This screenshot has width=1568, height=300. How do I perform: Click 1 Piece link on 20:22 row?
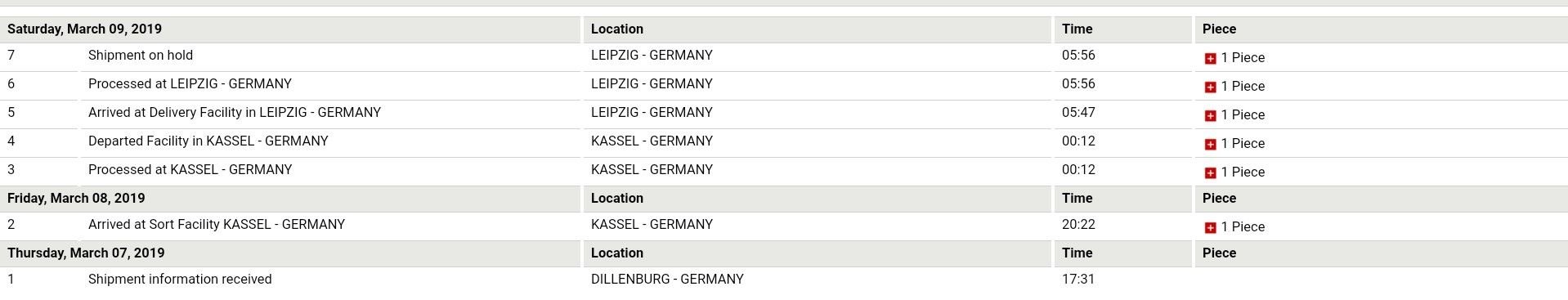(x=1243, y=227)
